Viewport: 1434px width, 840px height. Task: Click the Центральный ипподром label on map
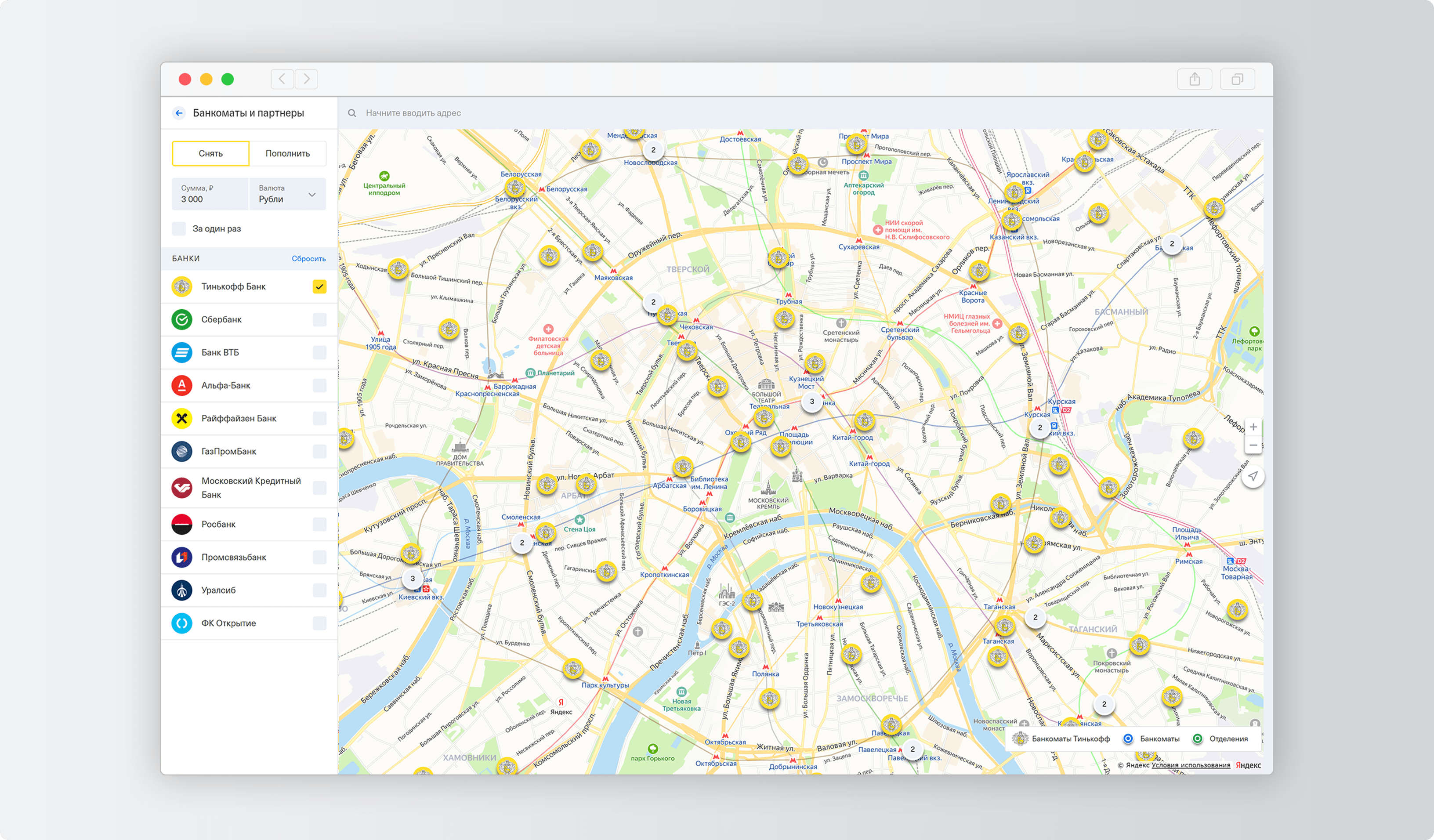point(384,189)
